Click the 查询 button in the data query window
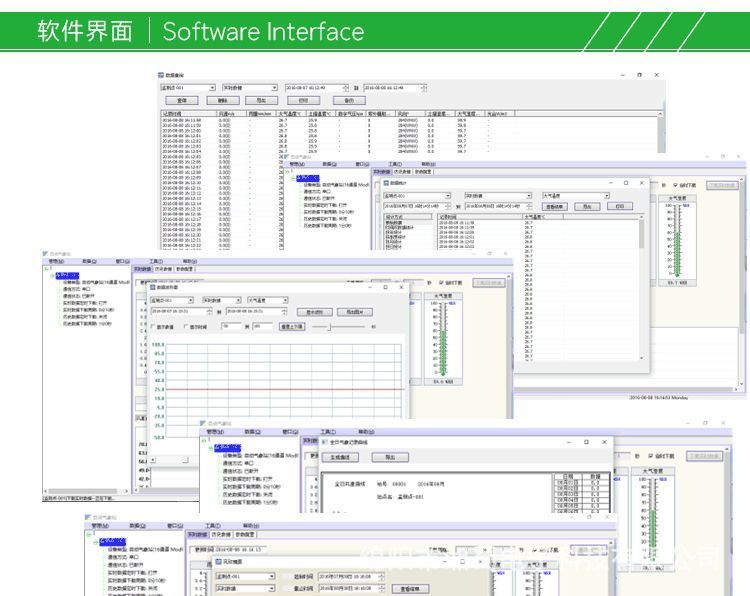The width and height of the screenshot is (750, 596). pos(181,101)
